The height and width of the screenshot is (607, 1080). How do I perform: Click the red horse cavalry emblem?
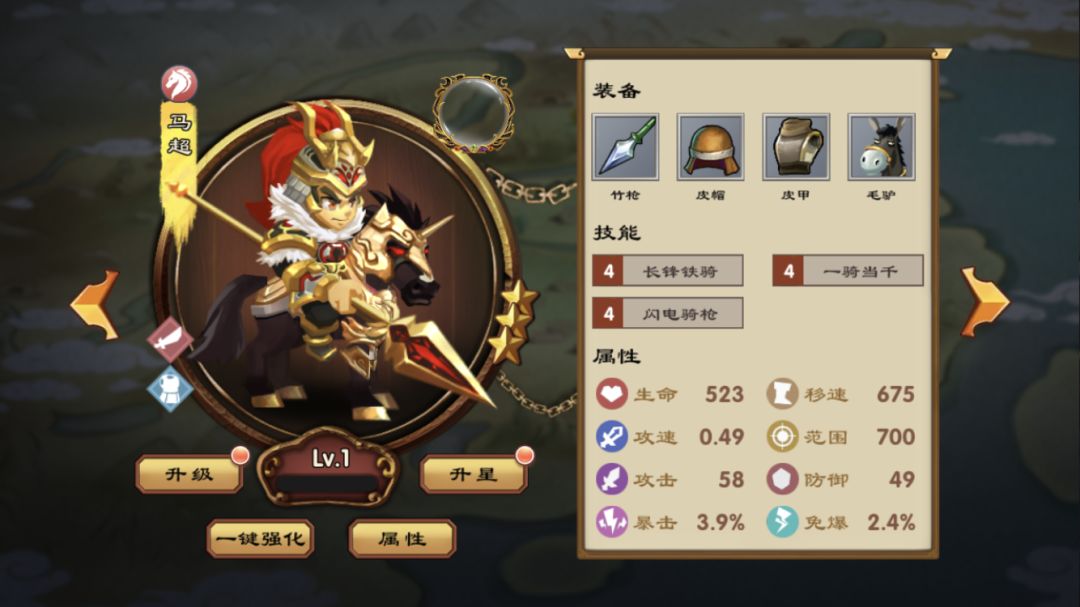click(179, 84)
